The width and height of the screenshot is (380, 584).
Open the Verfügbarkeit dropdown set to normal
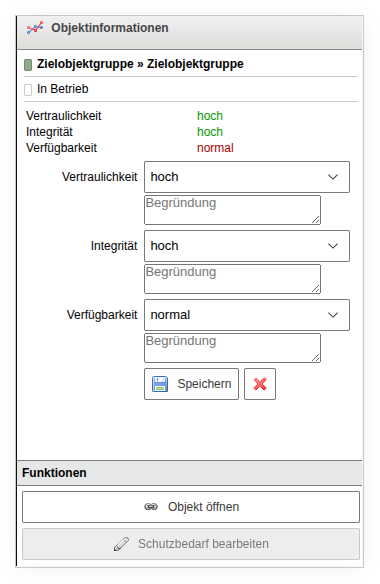click(247, 315)
